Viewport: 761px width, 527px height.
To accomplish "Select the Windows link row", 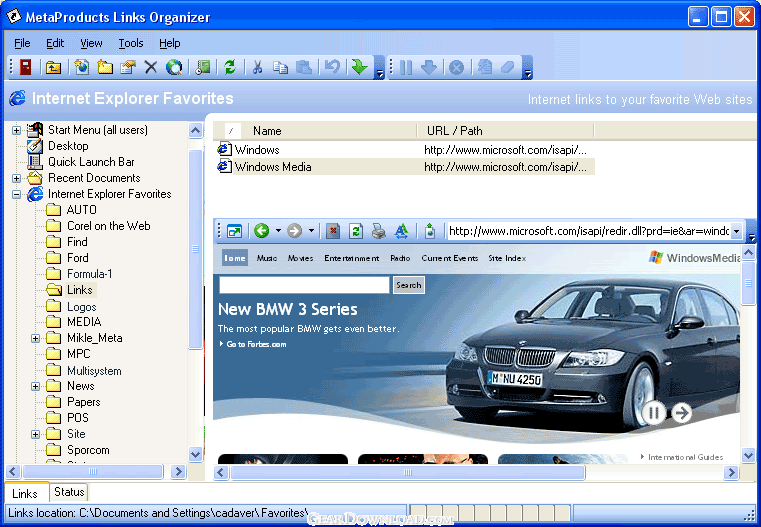I will point(405,150).
